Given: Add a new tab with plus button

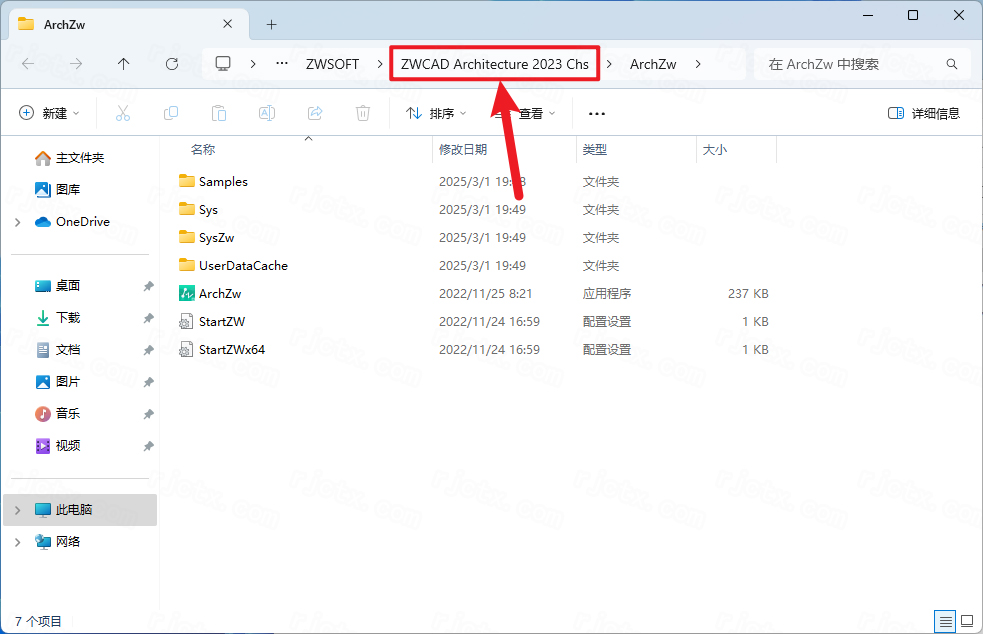Looking at the screenshot, I should [271, 24].
